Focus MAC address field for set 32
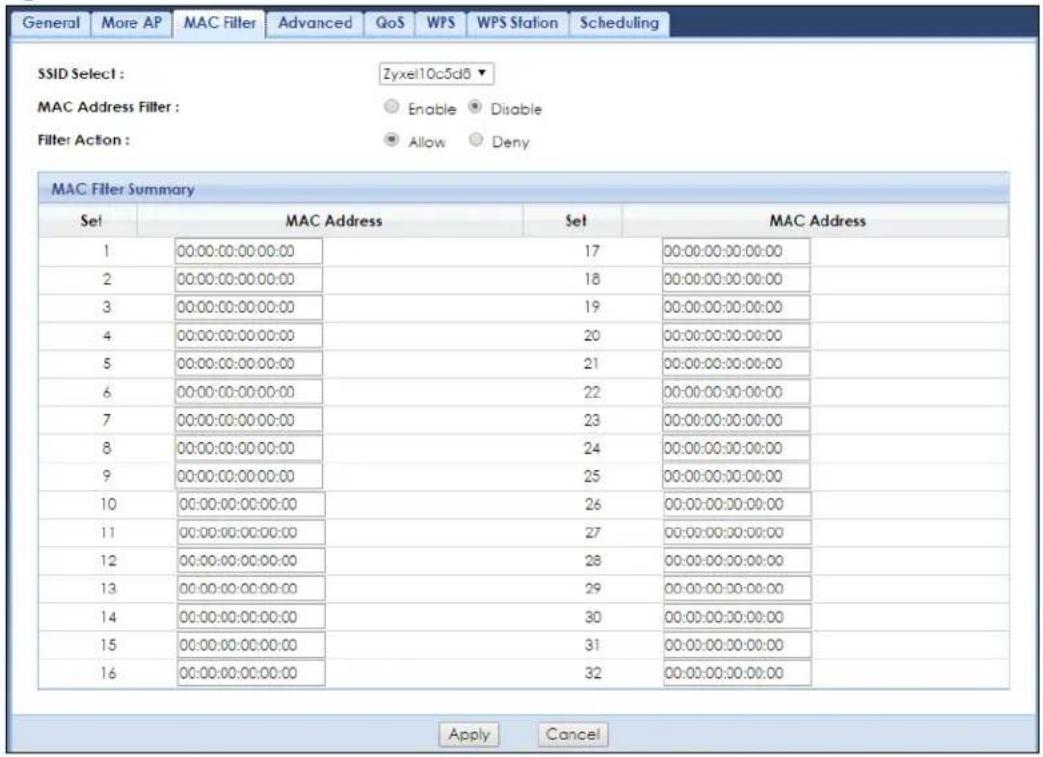This screenshot has height=757, width=1043. 738,673
